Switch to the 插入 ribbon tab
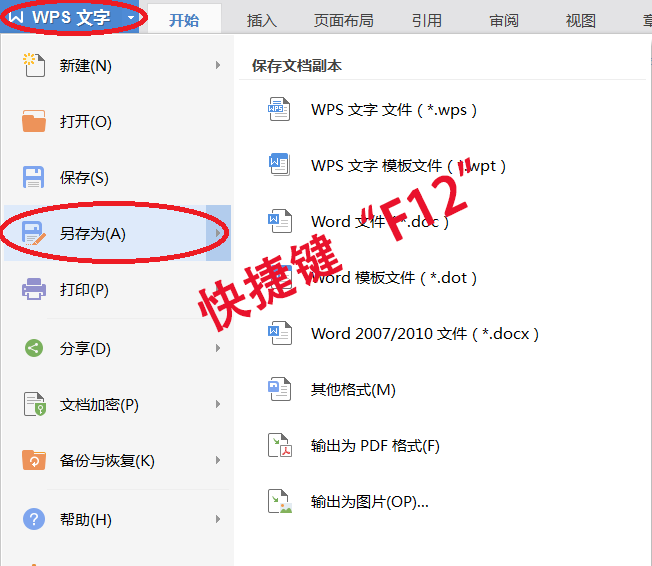 coord(262,20)
